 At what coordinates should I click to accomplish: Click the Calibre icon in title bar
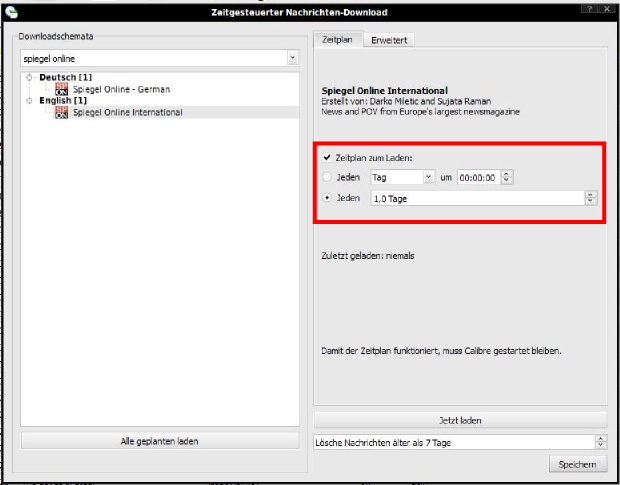click(11, 13)
